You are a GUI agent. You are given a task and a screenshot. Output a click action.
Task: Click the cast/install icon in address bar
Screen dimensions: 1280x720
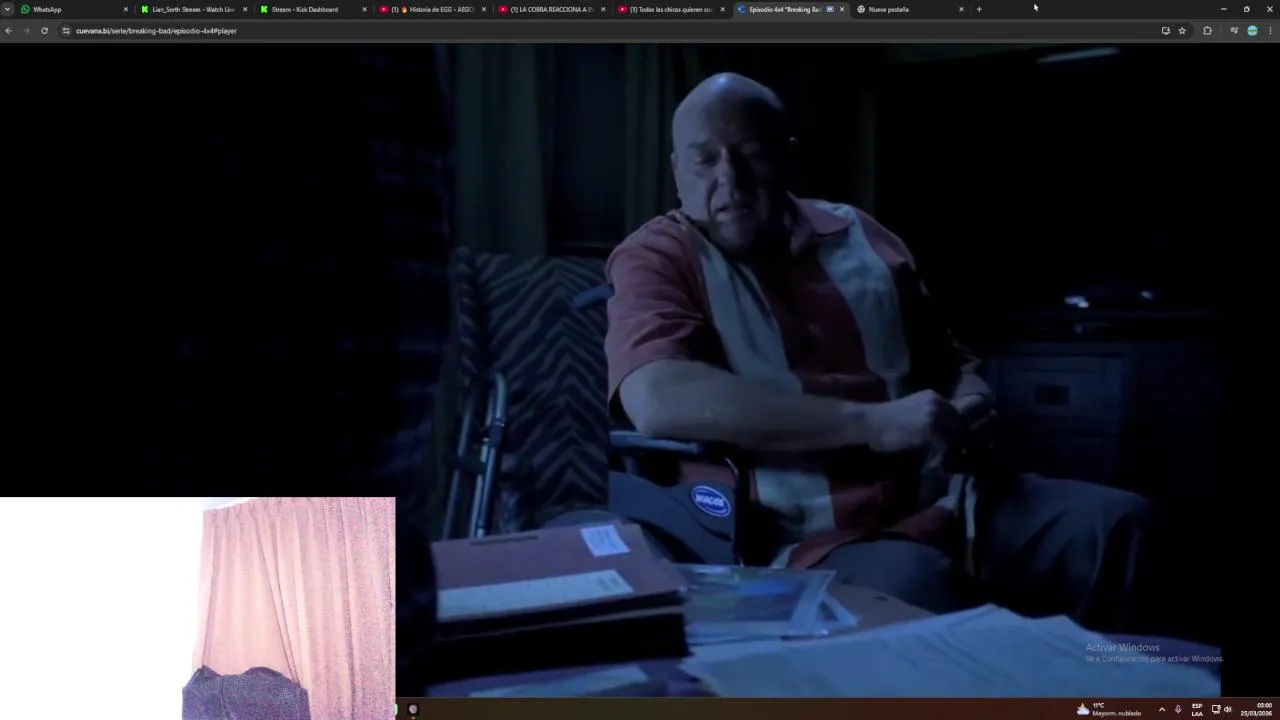point(1165,31)
